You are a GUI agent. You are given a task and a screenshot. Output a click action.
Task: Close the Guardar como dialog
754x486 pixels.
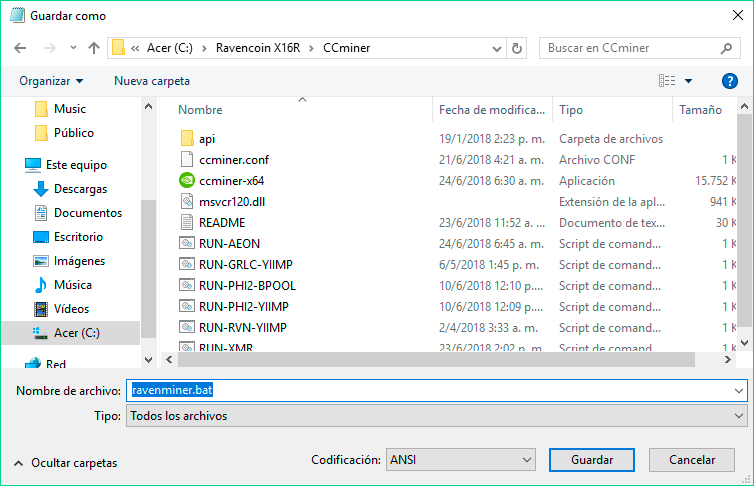tap(738, 15)
